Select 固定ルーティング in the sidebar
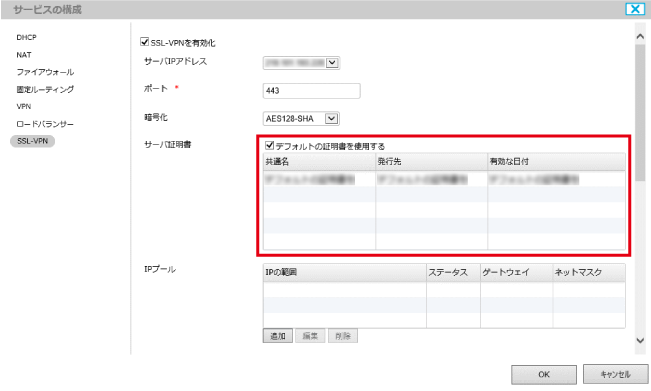 45,89
